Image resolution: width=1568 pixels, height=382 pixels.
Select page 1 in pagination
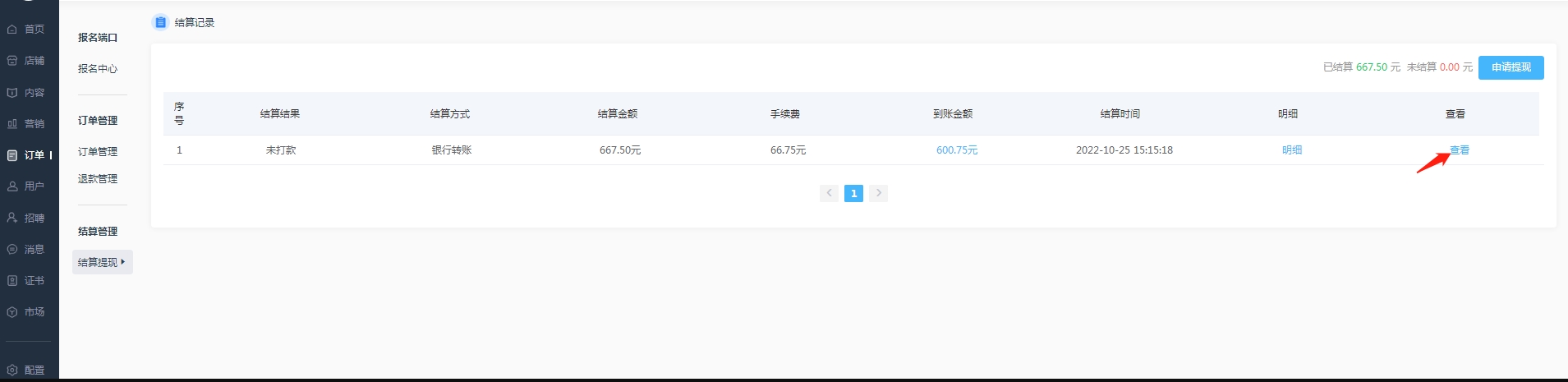853,193
